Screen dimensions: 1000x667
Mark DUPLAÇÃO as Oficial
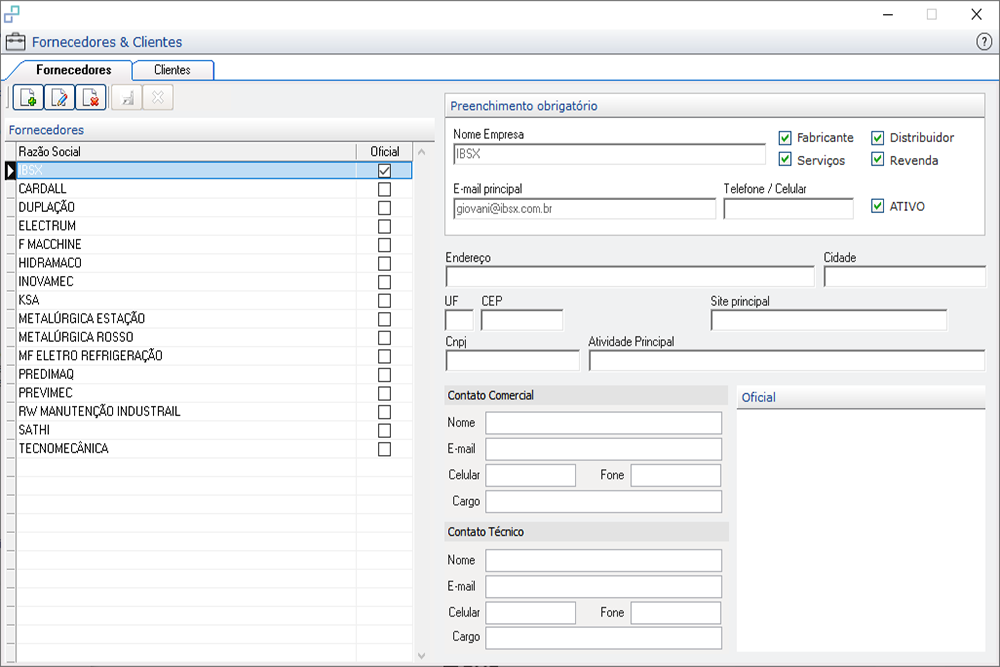[385, 208]
